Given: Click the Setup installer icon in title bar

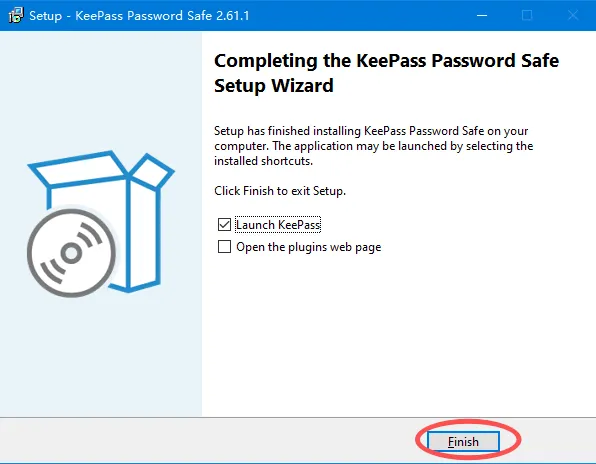Looking at the screenshot, I should coord(16,15).
